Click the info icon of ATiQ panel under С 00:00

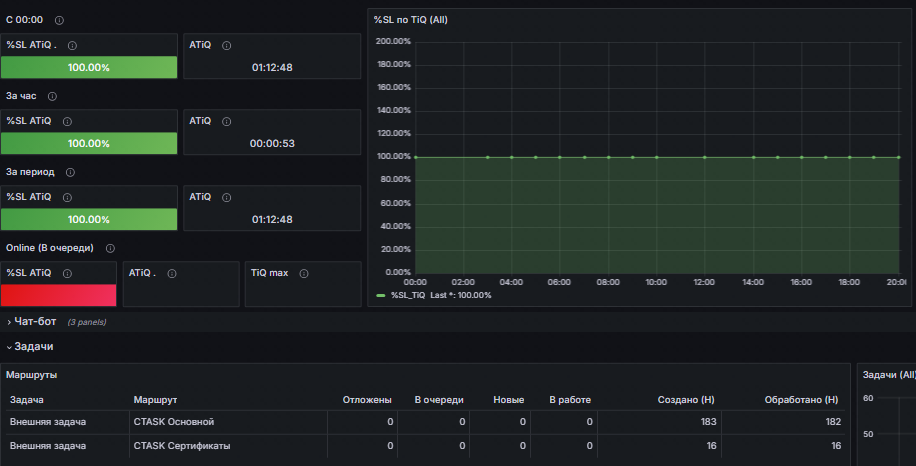click(x=227, y=46)
